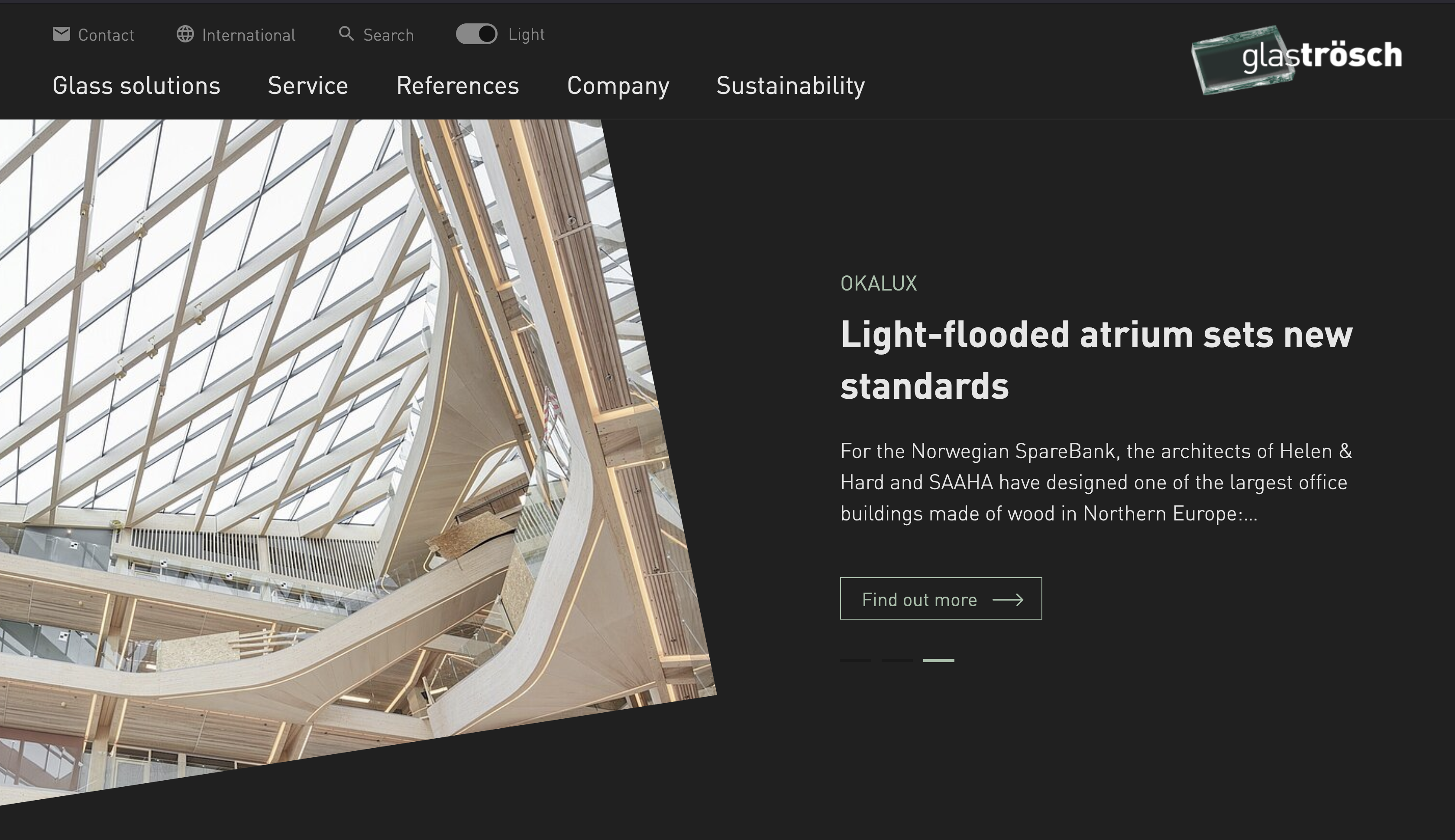Viewport: 1455px width, 840px height.
Task: Click the Light-flooded atrium headline
Action: (1096, 360)
